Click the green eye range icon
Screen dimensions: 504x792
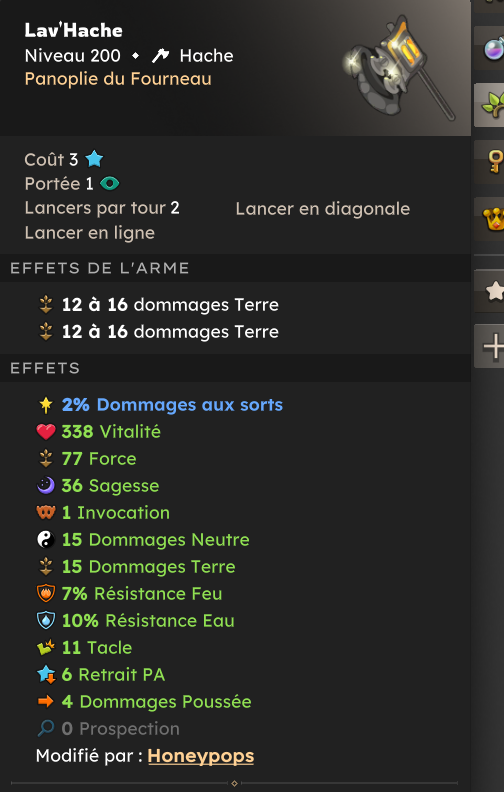tap(110, 183)
